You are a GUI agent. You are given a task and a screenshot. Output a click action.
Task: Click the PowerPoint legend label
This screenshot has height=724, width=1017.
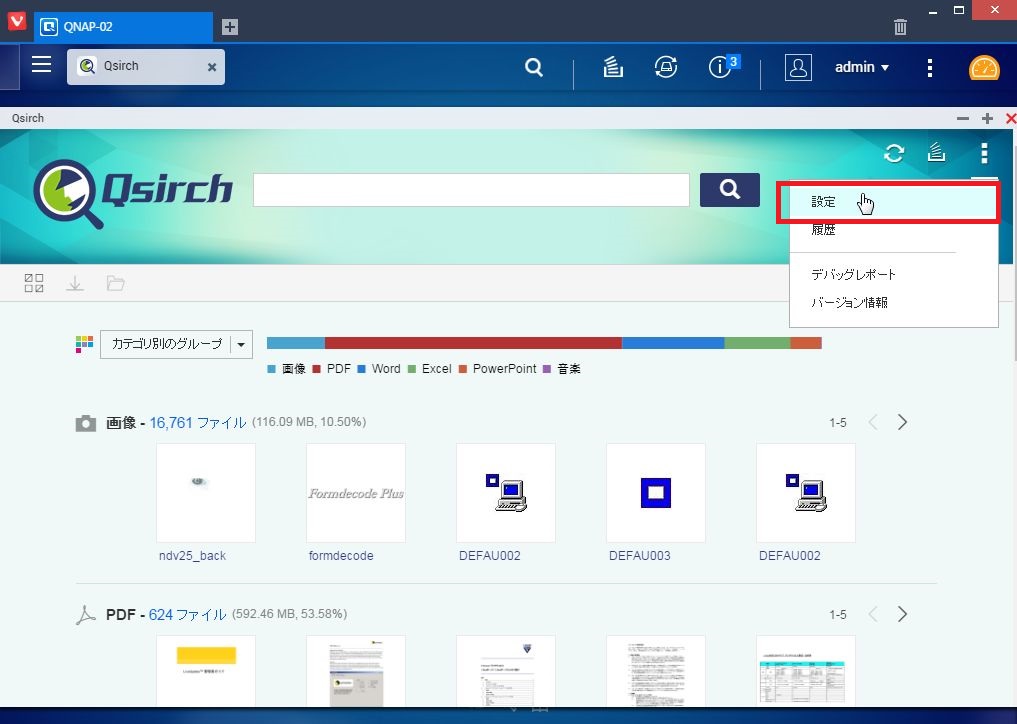(504, 369)
